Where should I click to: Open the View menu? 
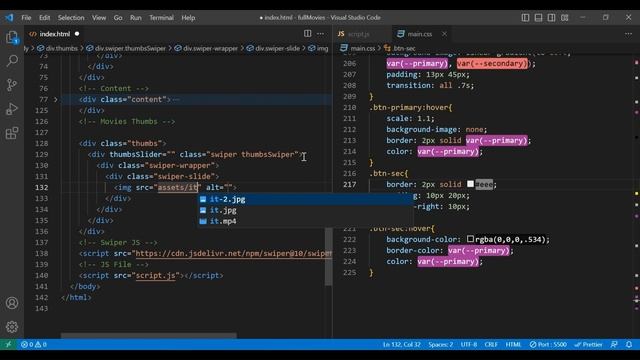click(x=99, y=18)
